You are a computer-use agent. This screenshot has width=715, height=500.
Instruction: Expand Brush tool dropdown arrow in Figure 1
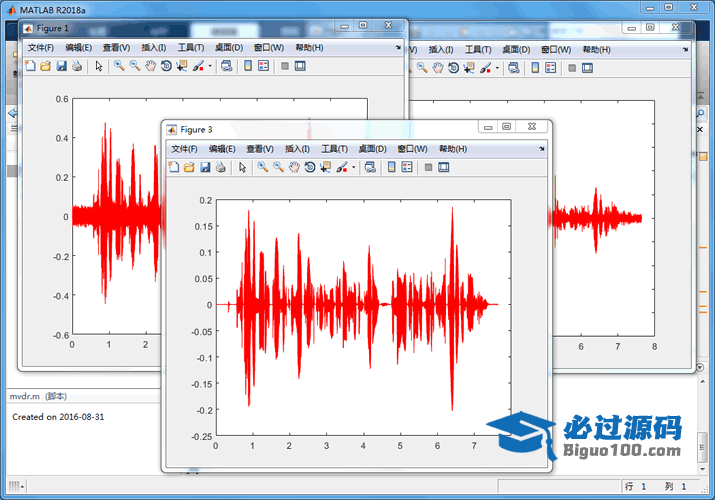pos(209,67)
